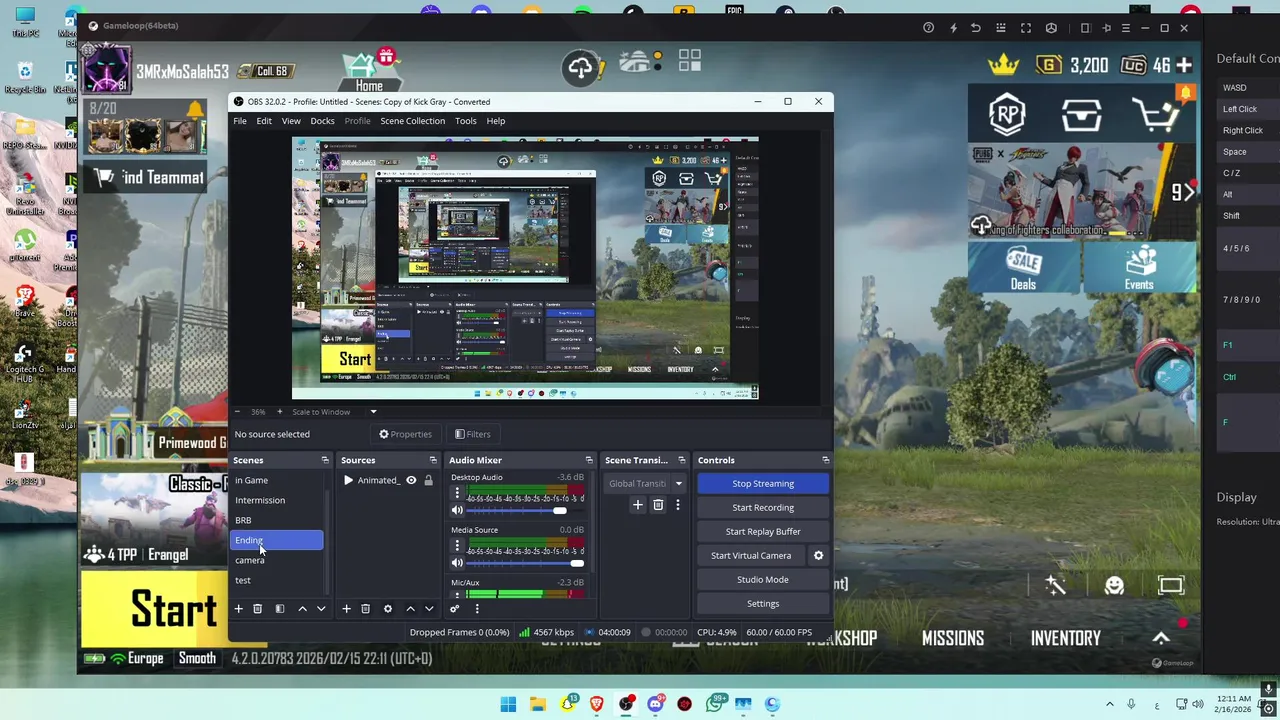Select the 'camera' scene

(277, 560)
